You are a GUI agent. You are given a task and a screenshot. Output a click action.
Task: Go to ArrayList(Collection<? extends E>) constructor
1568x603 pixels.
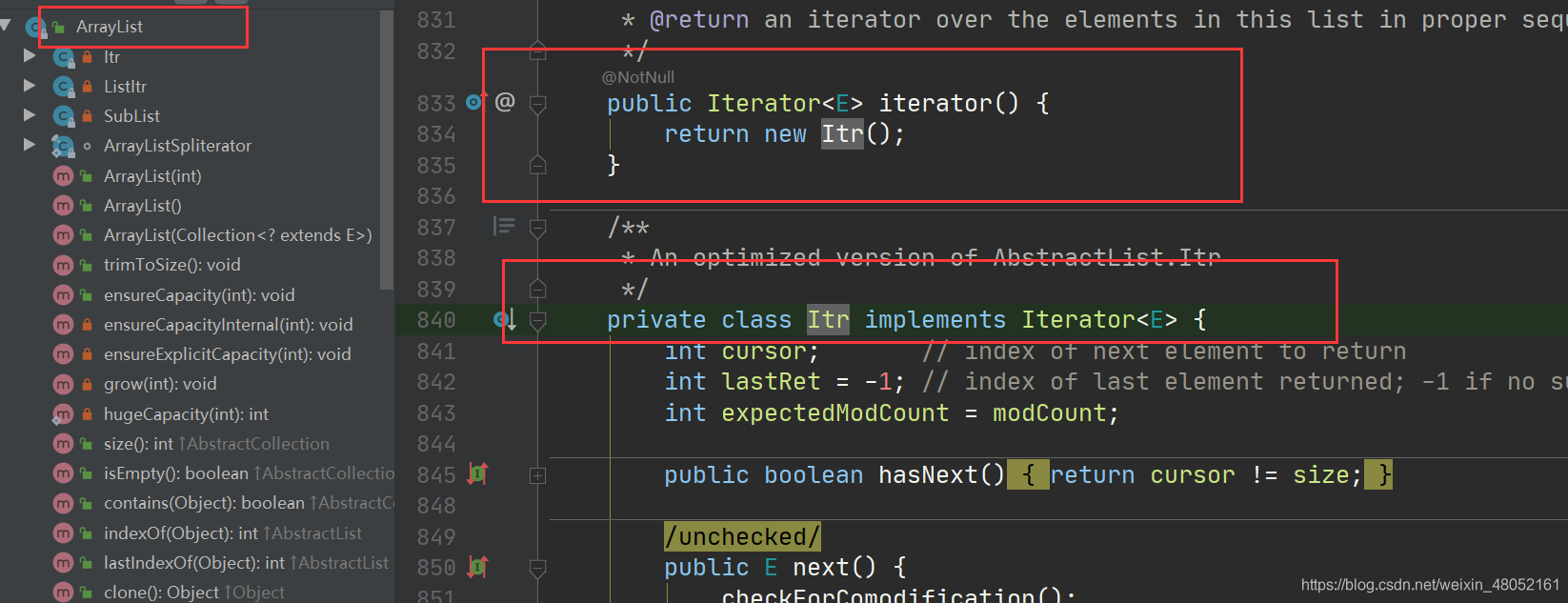[x=237, y=235]
